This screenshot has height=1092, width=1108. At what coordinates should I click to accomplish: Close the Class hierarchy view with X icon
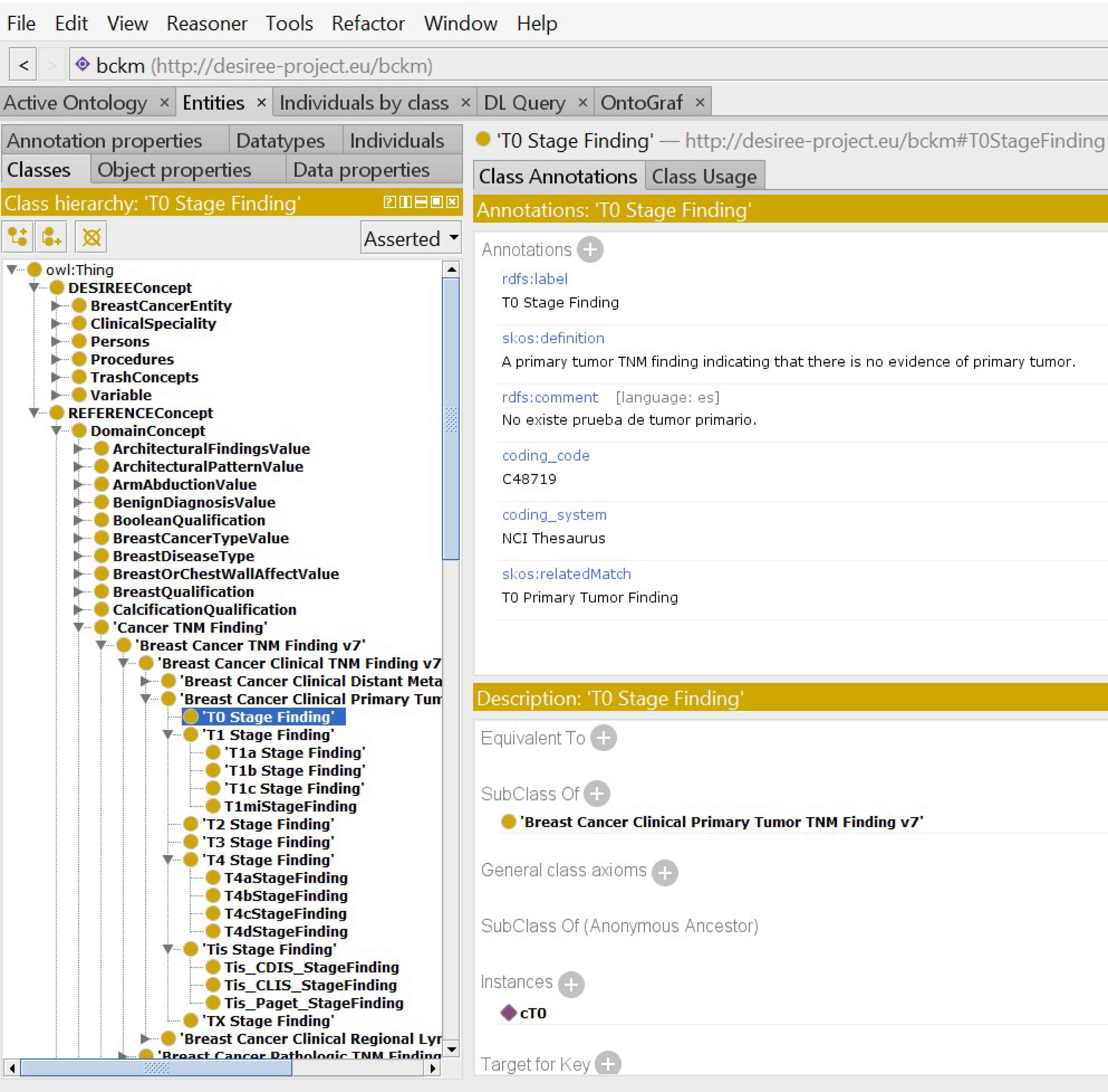pos(452,202)
